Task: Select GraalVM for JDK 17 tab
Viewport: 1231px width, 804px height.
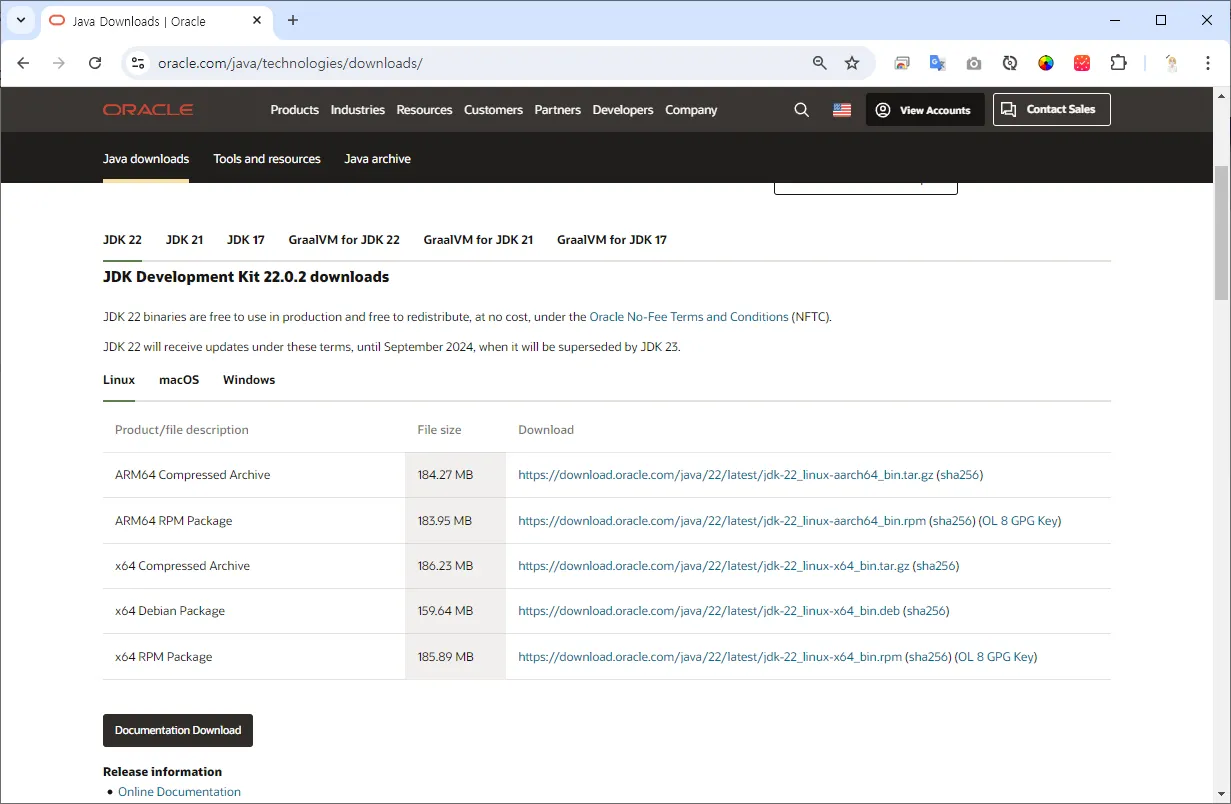Action: 612,240
